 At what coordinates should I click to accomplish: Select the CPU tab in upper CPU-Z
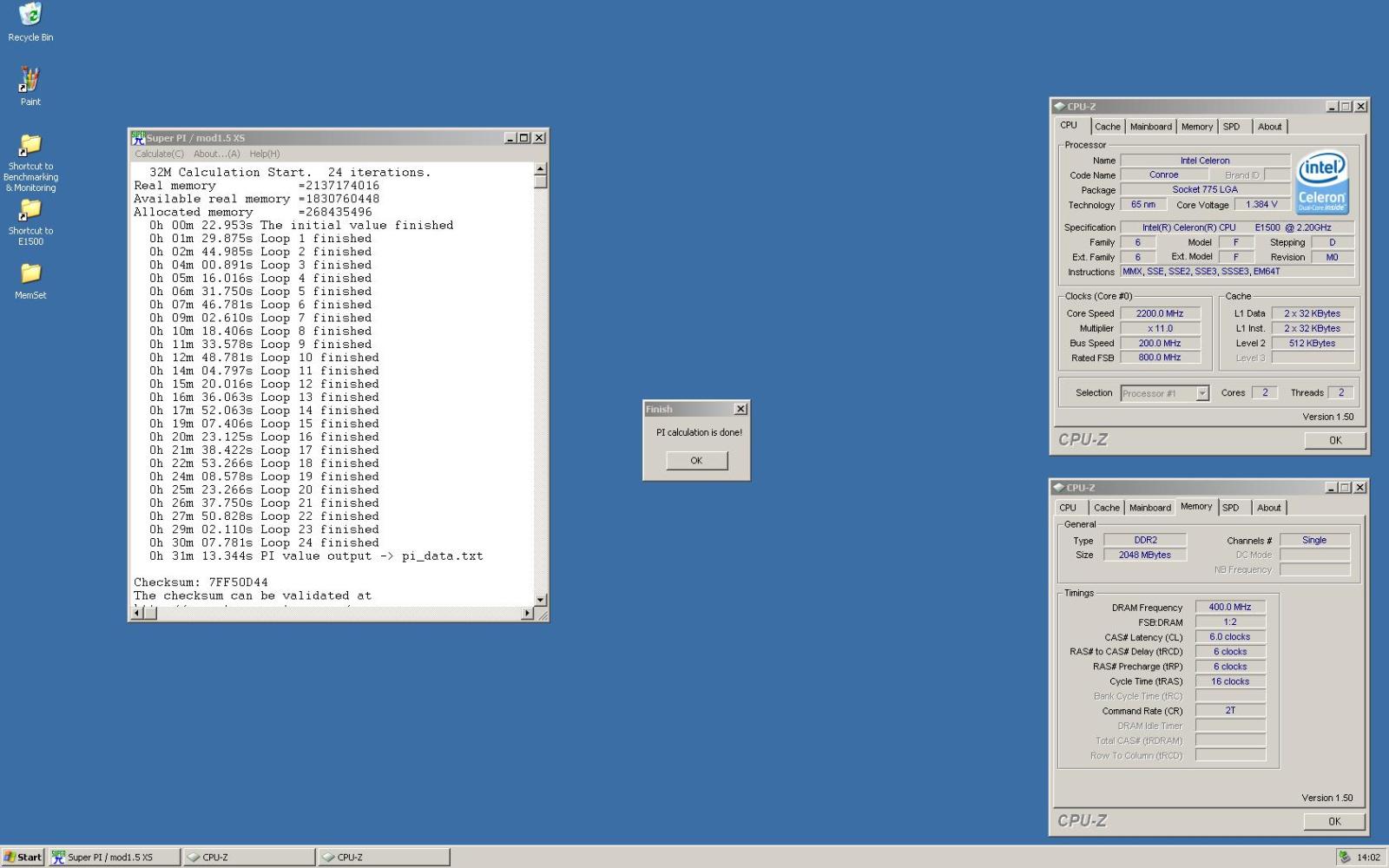(1069, 125)
